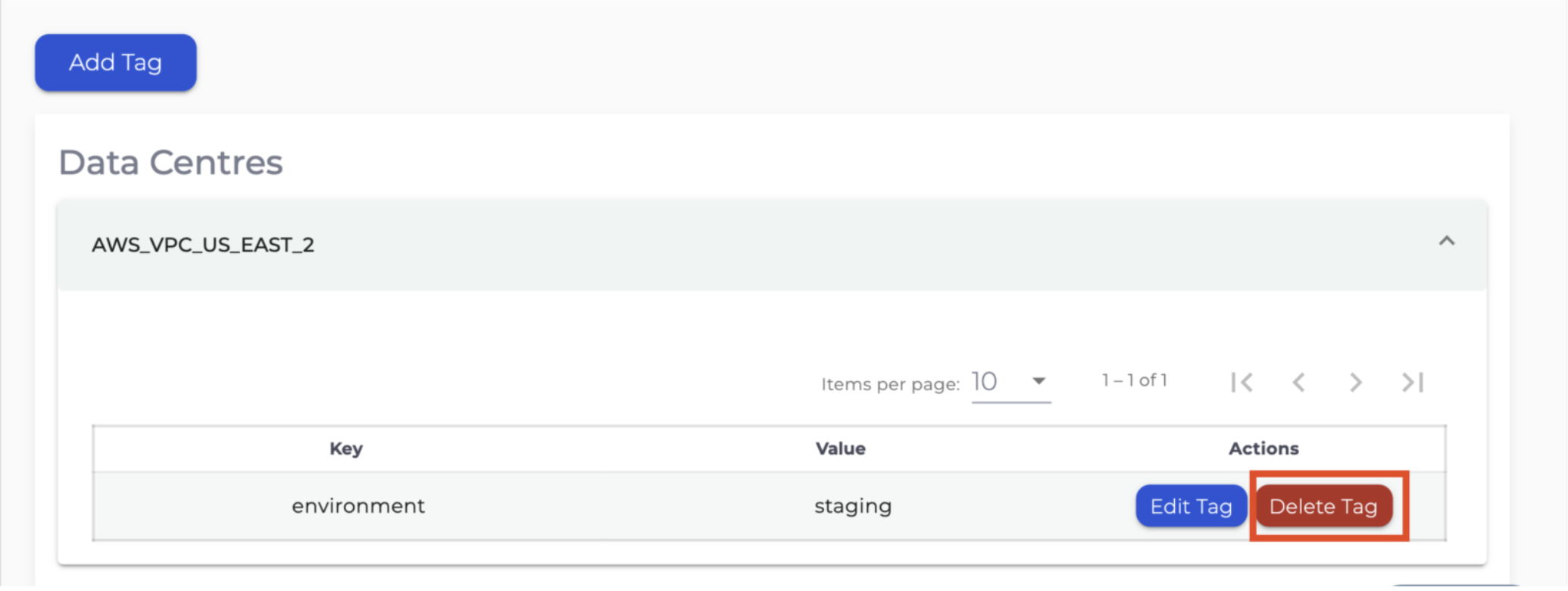Click the Actions column header

click(x=1263, y=449)
